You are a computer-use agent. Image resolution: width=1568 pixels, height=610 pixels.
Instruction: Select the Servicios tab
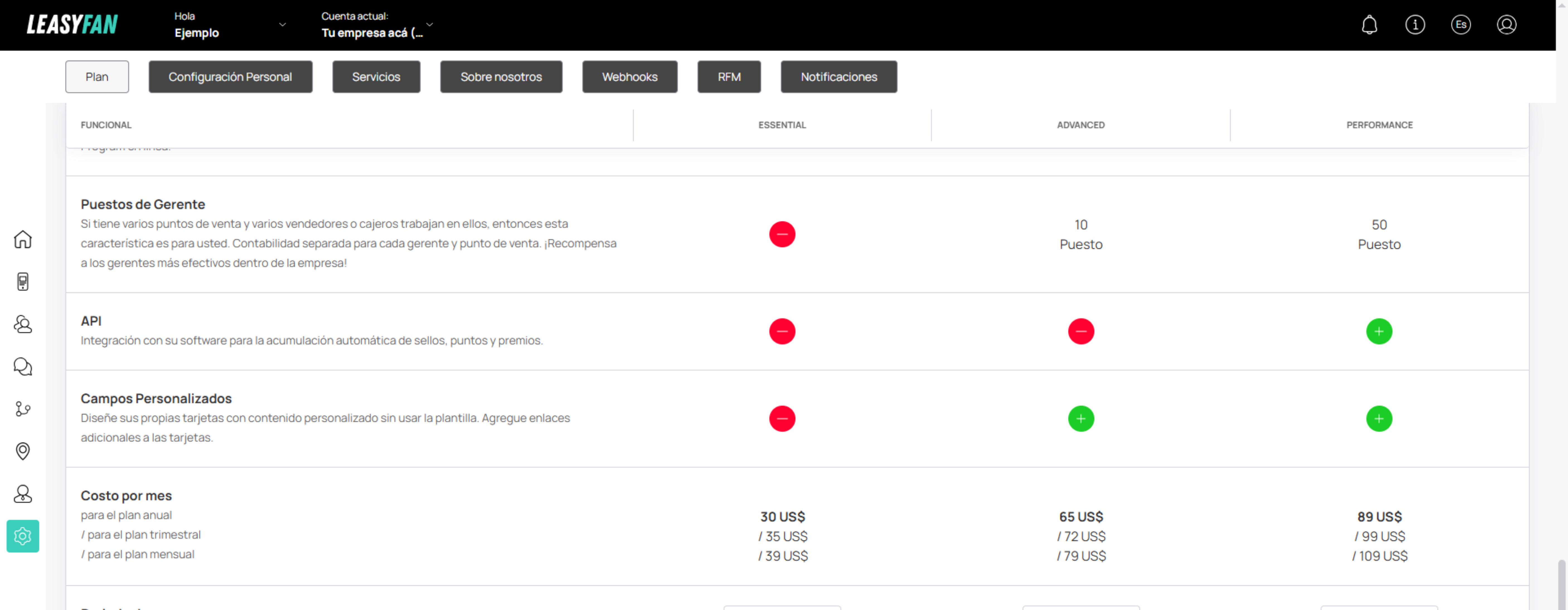(376, 77)
